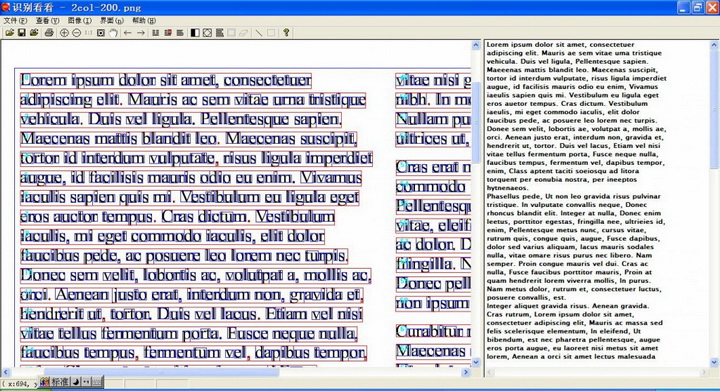Print the document with printer icon

[49, 33]
